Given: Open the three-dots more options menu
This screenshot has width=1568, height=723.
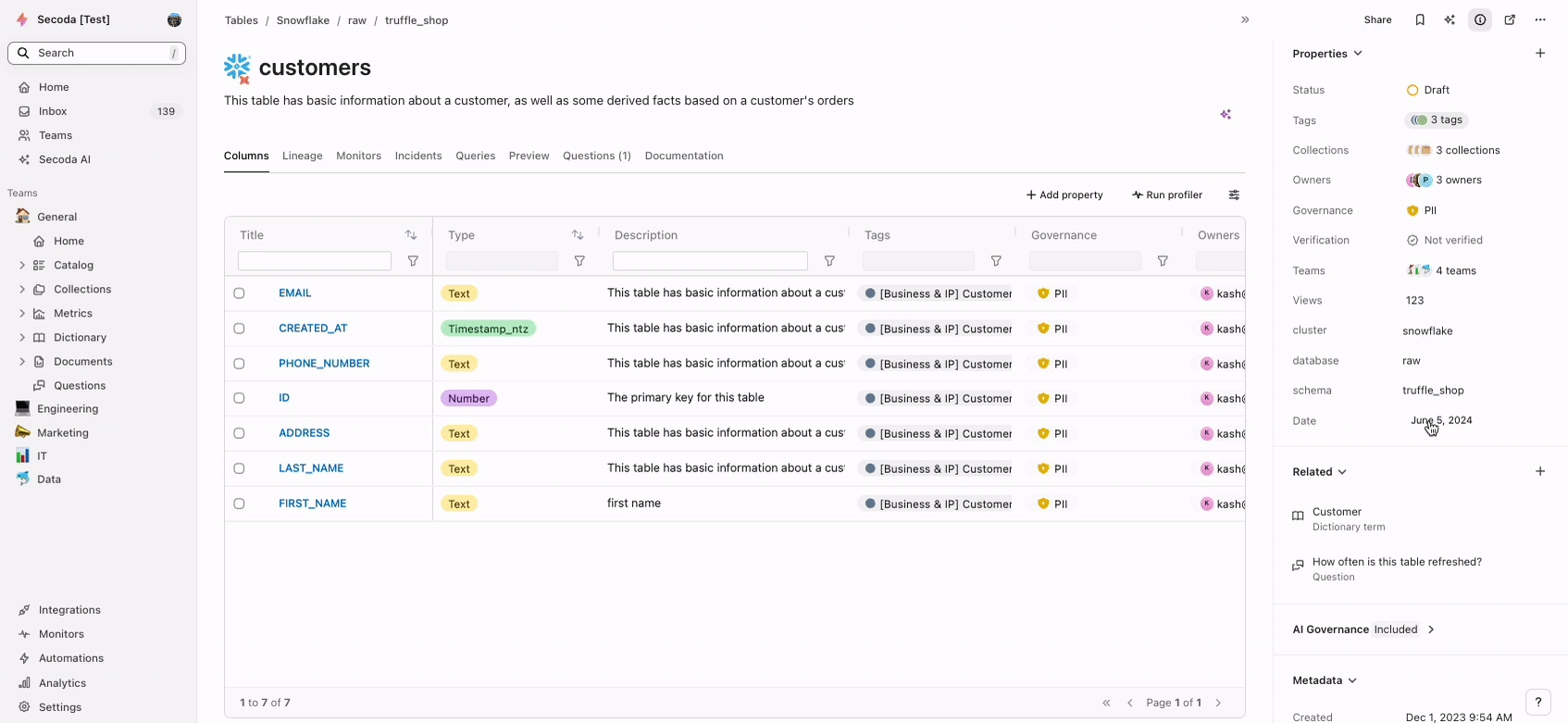Looking at the screenshot, I should pyautogui.click(x=1540, y=19).
